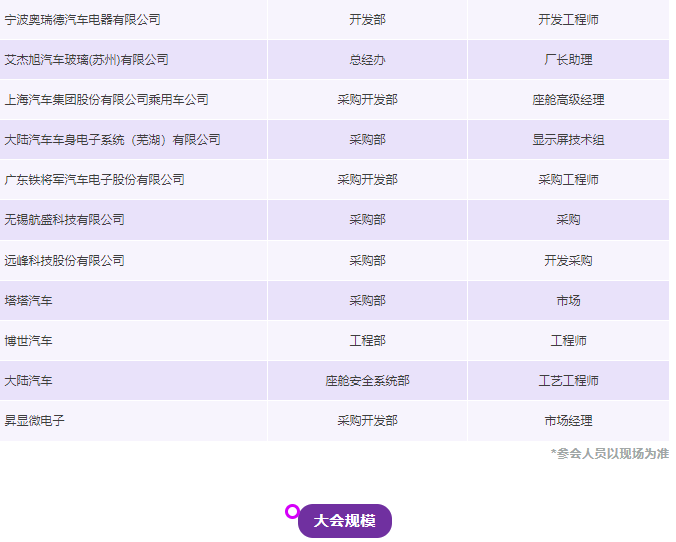
Task: Click 采购开发部 in 上海汽车集团 row
Action: click(367, 100)
